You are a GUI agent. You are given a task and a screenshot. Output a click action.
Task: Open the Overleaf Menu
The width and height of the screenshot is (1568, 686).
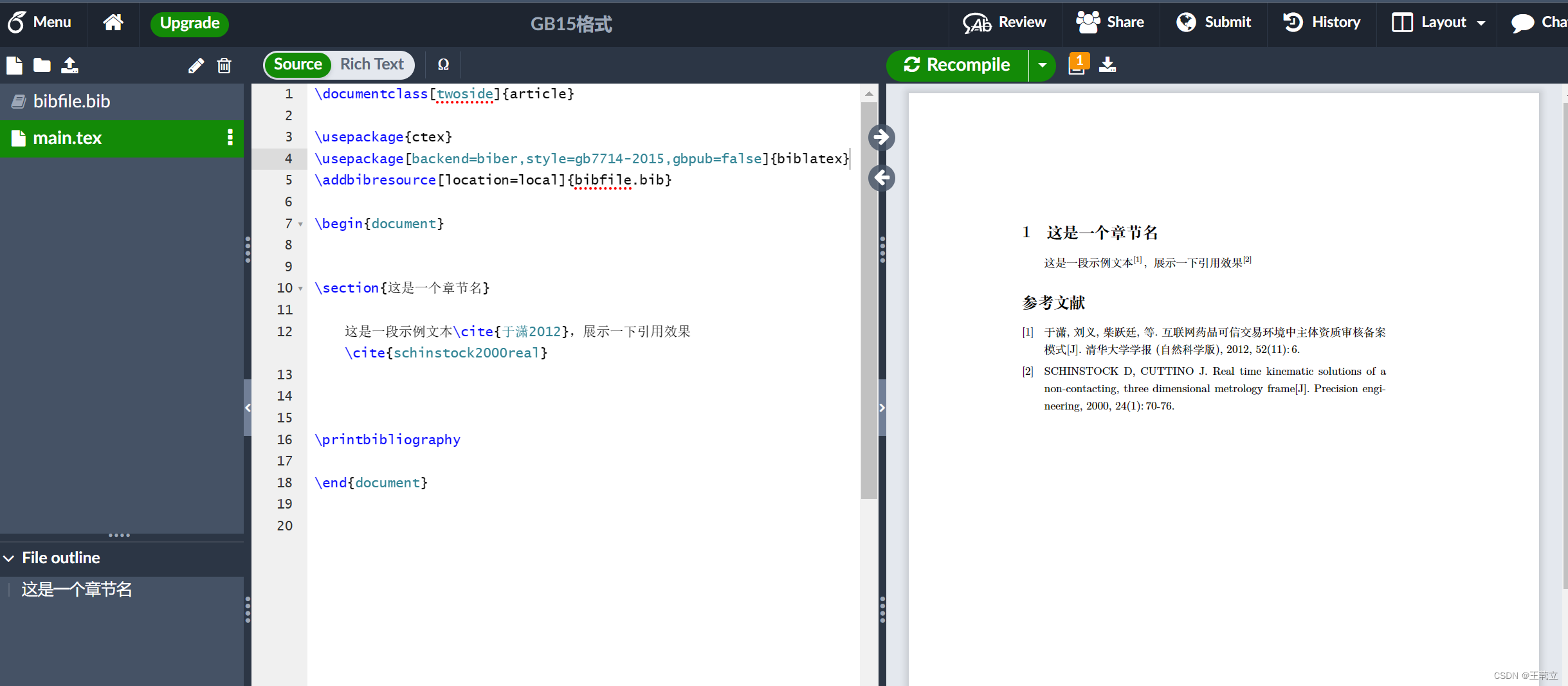pos(39,23)
